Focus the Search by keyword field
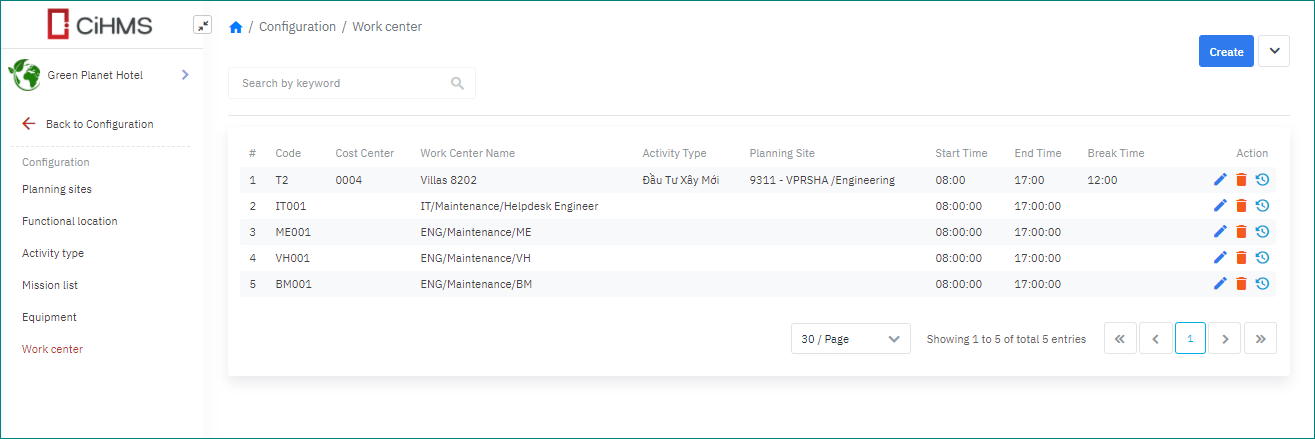 coord(340,84)
